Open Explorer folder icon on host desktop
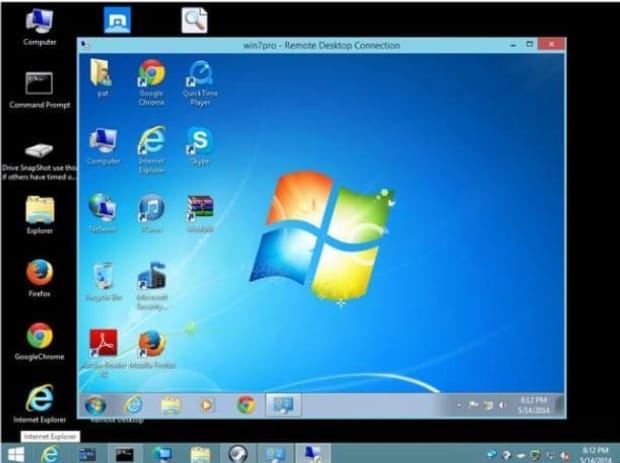This screenshot has width=620, height=463. (40, 215)
